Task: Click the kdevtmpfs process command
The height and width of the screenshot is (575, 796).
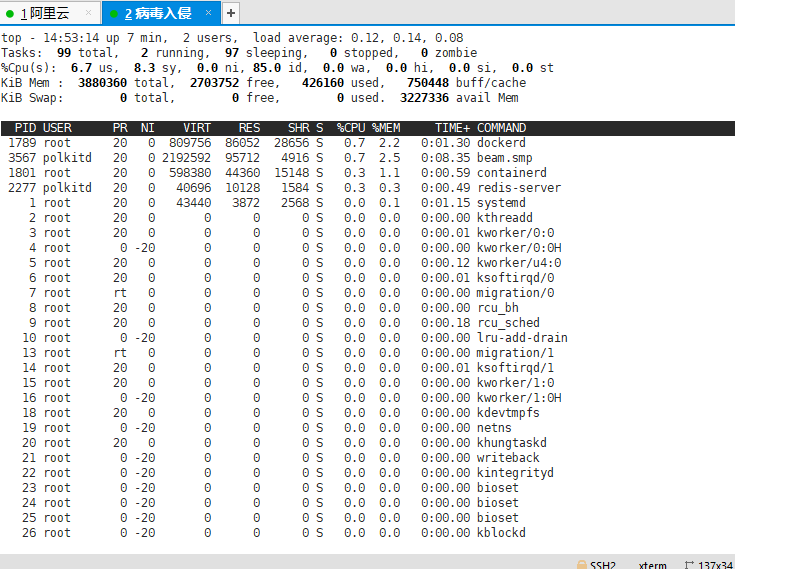Action: [508, 413]
